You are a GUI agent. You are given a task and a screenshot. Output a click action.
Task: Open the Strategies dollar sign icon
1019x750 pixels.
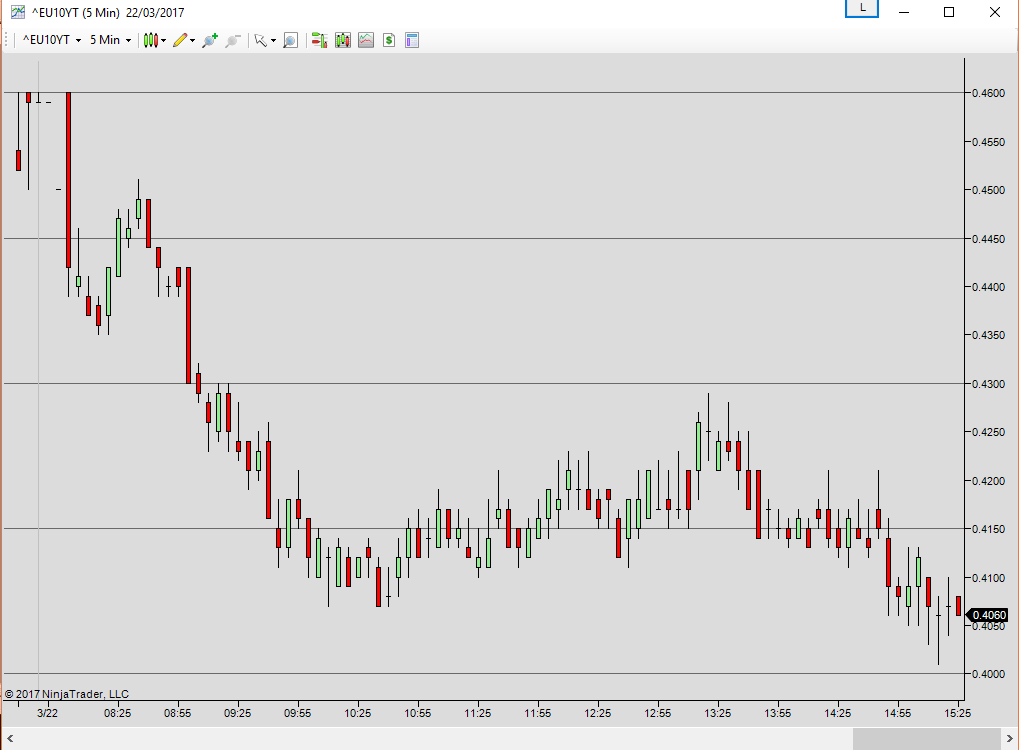click(389, 40)
